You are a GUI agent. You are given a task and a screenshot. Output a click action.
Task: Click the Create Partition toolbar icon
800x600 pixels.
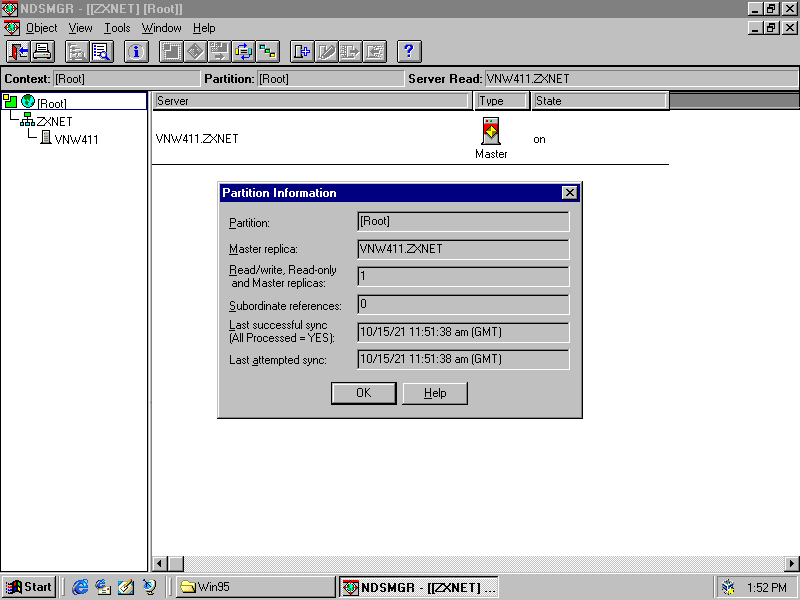(171, 52)
